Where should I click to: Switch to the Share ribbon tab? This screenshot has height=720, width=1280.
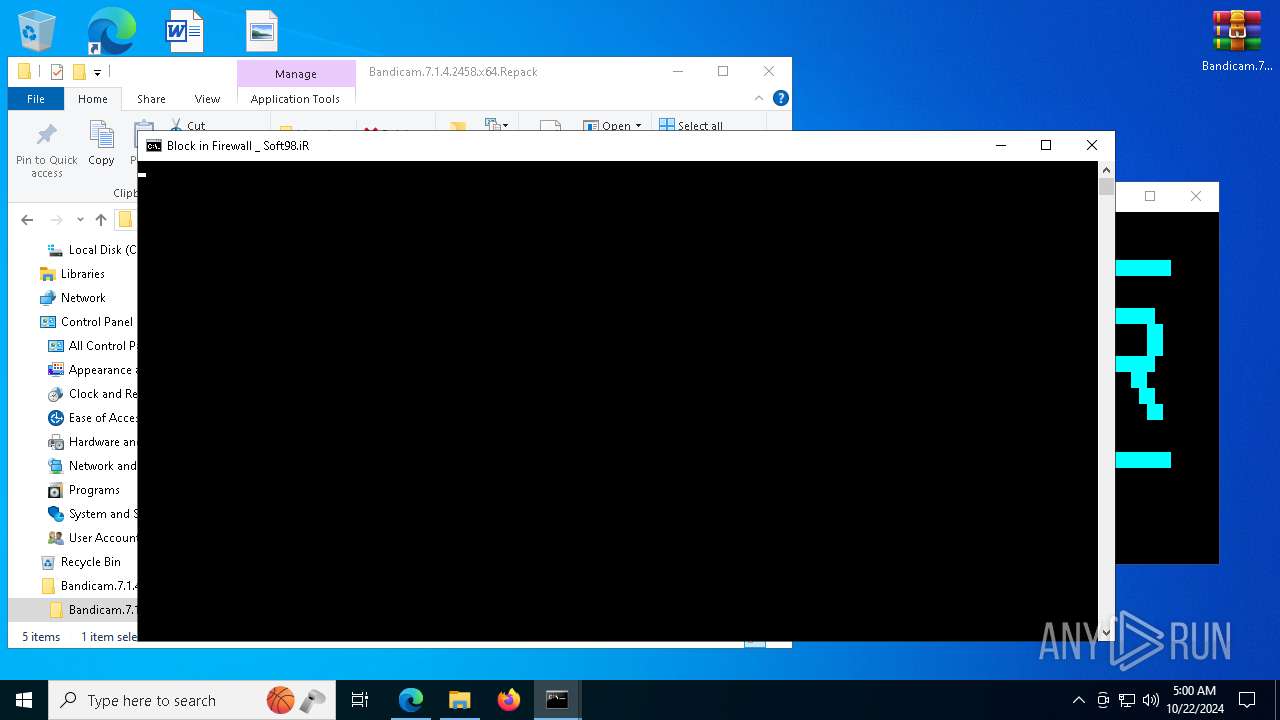[151, 98]
